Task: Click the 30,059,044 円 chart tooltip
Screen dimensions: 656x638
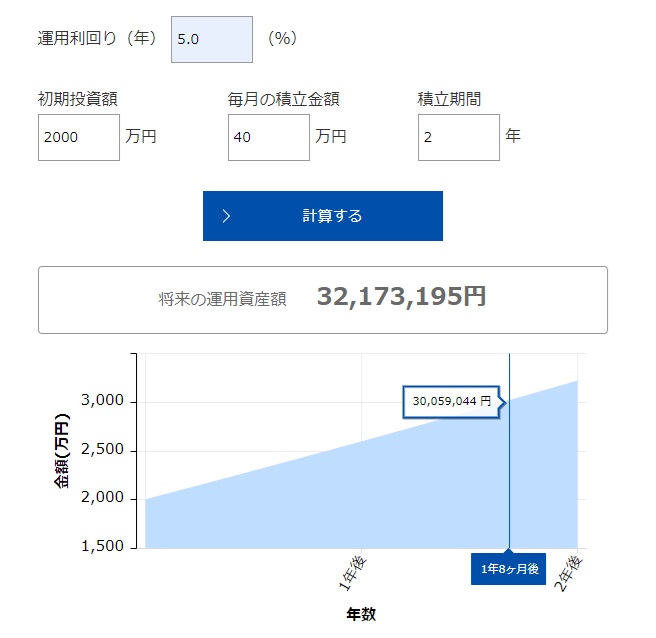Action: click(451, 401)
